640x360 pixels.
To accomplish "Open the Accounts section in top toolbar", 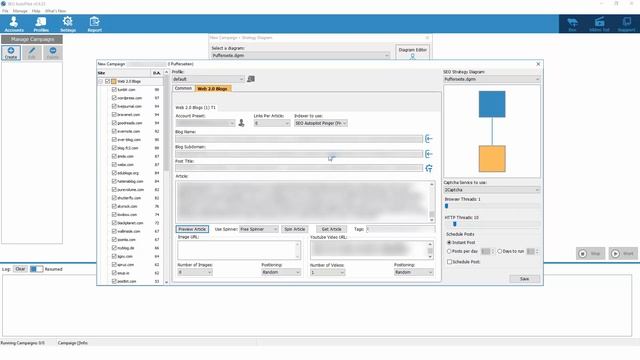I will [14, 24].
